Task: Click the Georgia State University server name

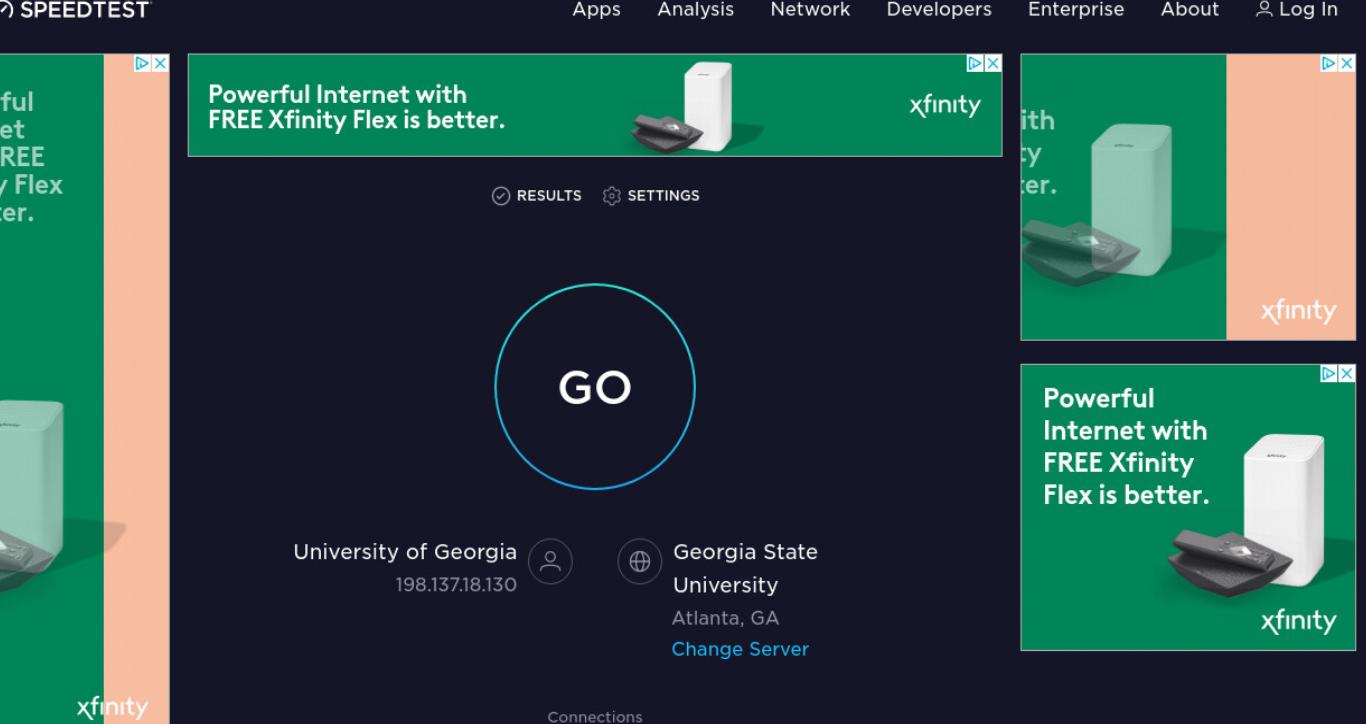Action: (745, 568)
